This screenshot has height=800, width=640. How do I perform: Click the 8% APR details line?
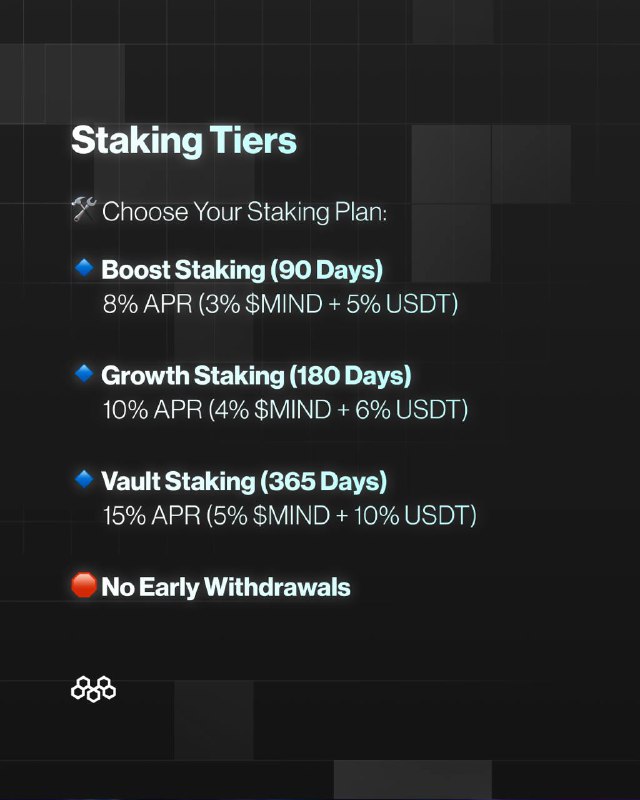click(280, 304)
